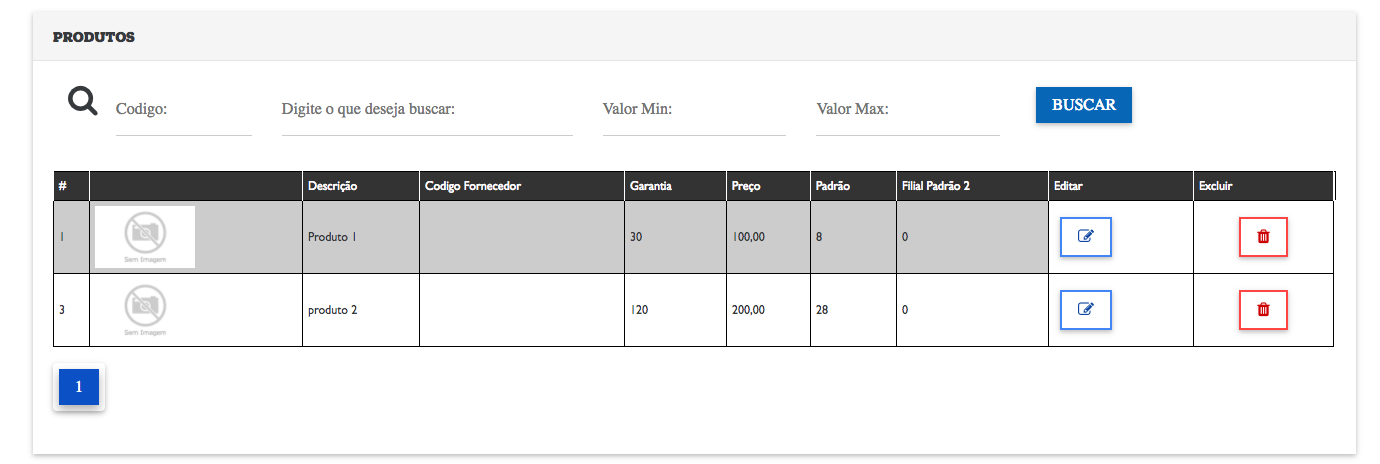
Task: Delete Produto 1 with trash icon
Action: point(1263,237)
